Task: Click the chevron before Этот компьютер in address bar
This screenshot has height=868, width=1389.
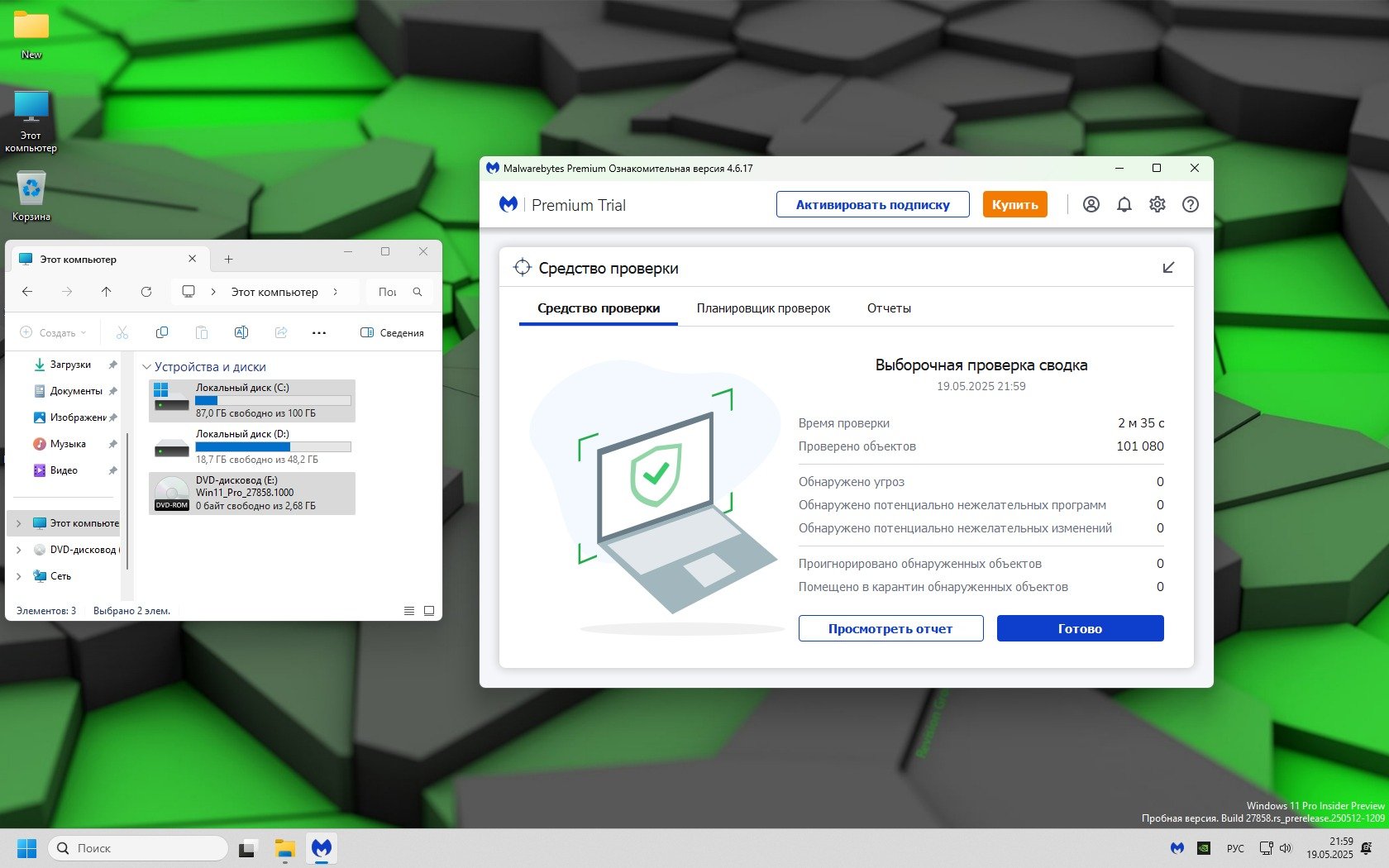Action: pos(213,292)
